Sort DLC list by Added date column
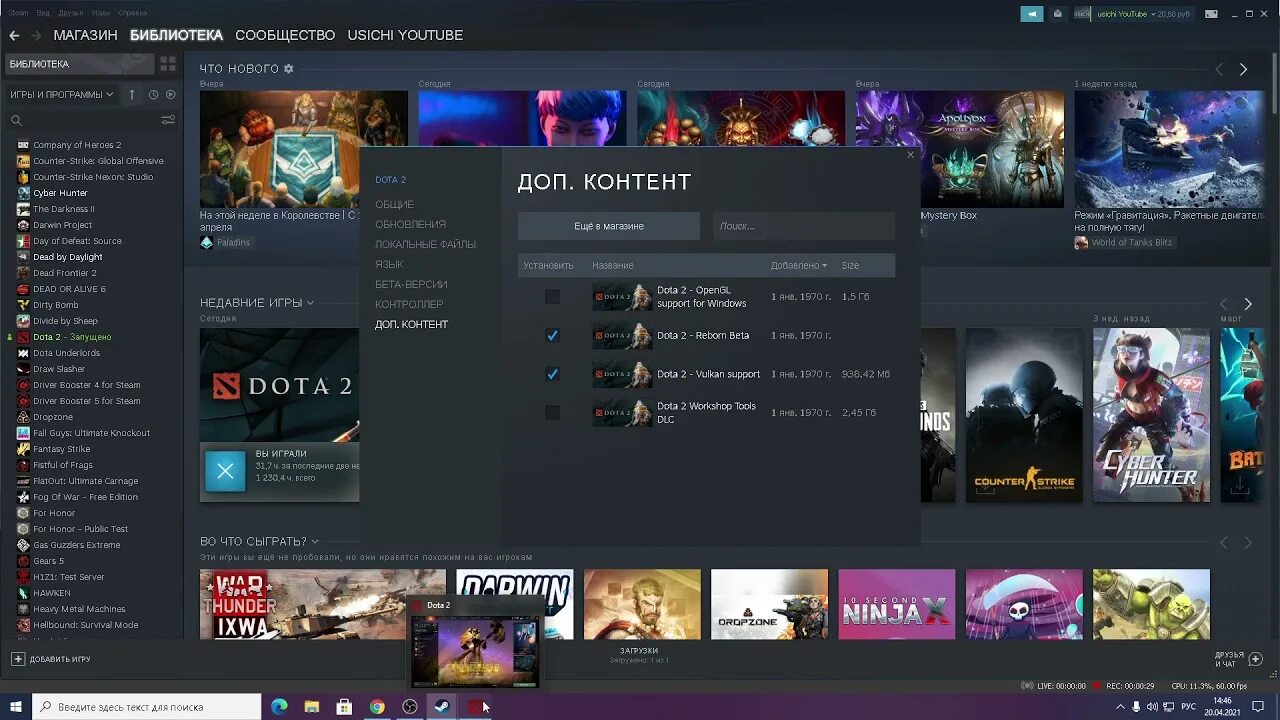This screenshot has width=1280, height=720. pos(798,265)
